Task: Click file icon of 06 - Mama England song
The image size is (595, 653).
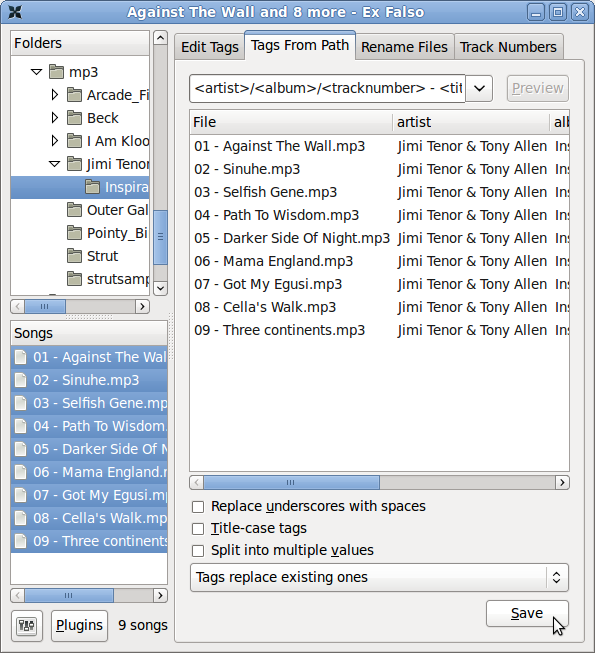Action: (20, 472)
